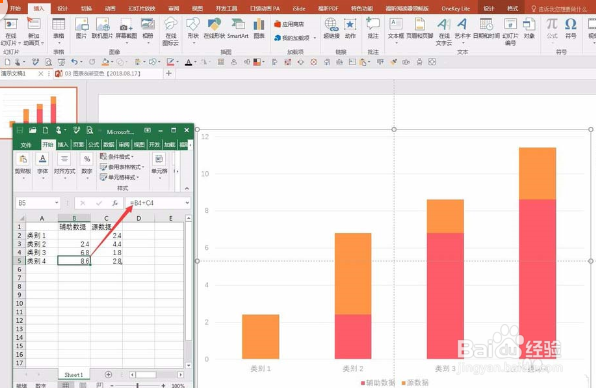This screenshot has height=388, width=596.
Task: Click the Excel vertical scrollbar up arrow
Action: click(x=188, y=218)
